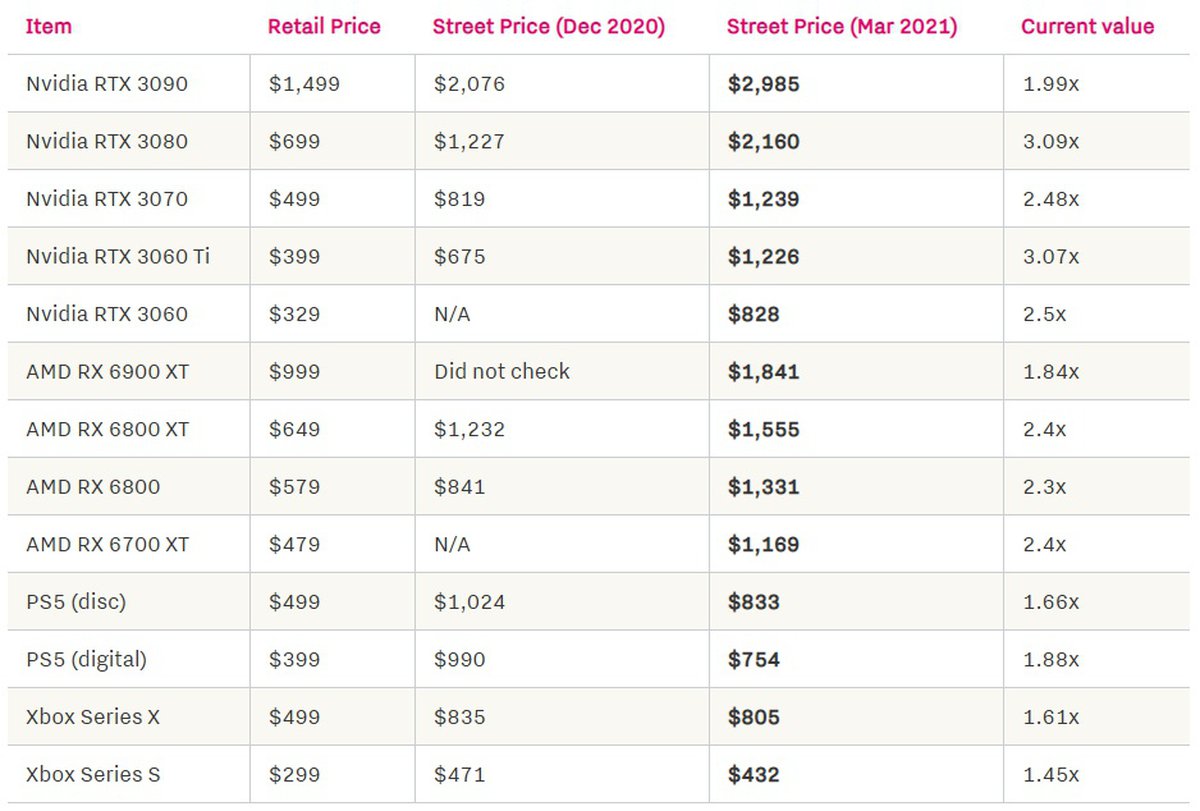Screen dimensions: 1200x811
Task: Select the Street Price (Dec 2020) header
Action: (548, 27)
